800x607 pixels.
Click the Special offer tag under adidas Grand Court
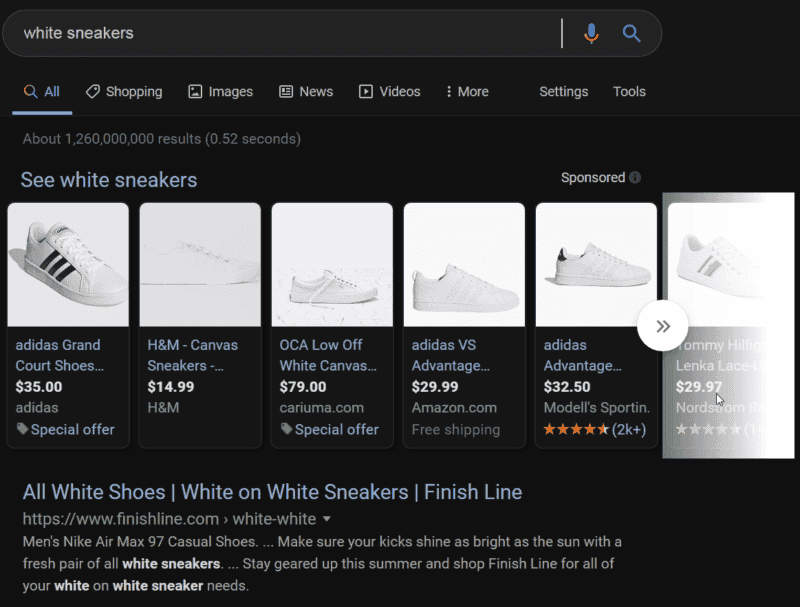click(x=65, y=429)
